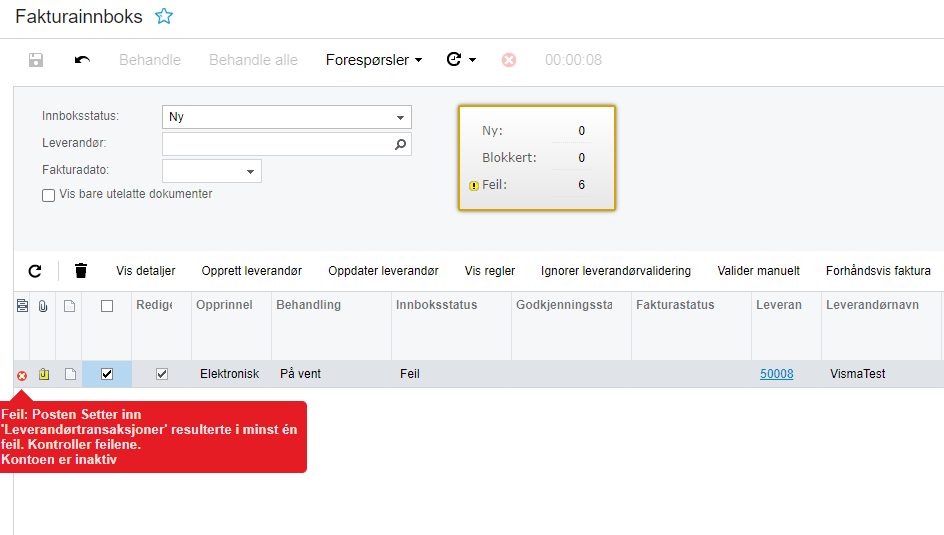This screenshot has height=535, width=944.
Task: Click the red error tooltip message
Action: tap(153, 437)
